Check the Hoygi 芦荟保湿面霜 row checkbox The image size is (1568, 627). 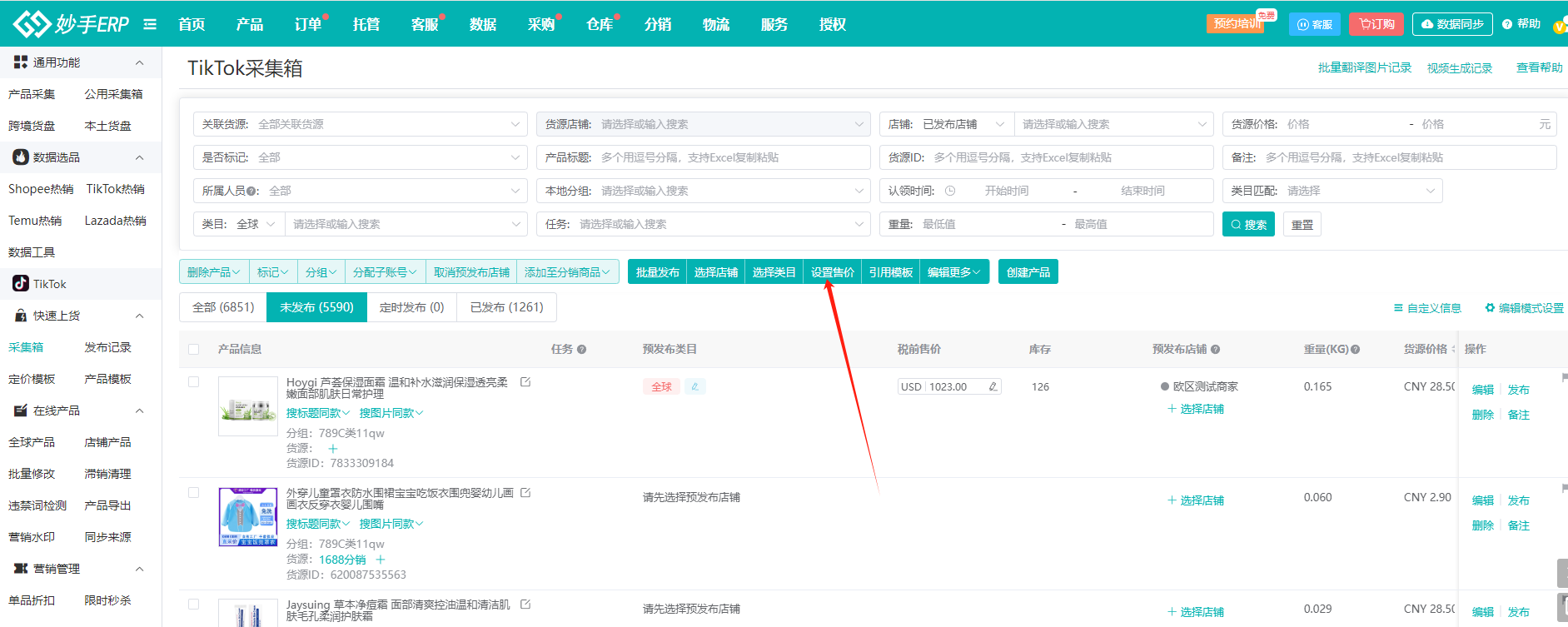coord(194,382)
